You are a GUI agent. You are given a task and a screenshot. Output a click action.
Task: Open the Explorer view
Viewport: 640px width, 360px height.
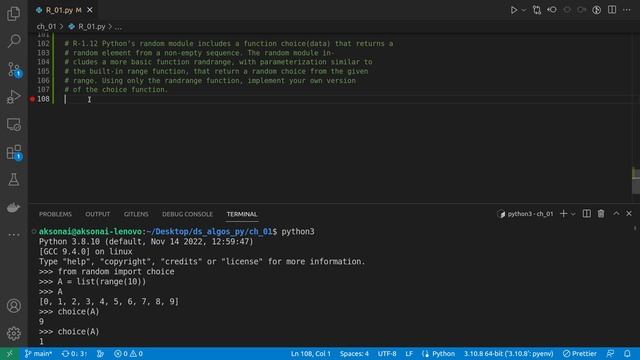pyautogui.click(x=13, y=14)
